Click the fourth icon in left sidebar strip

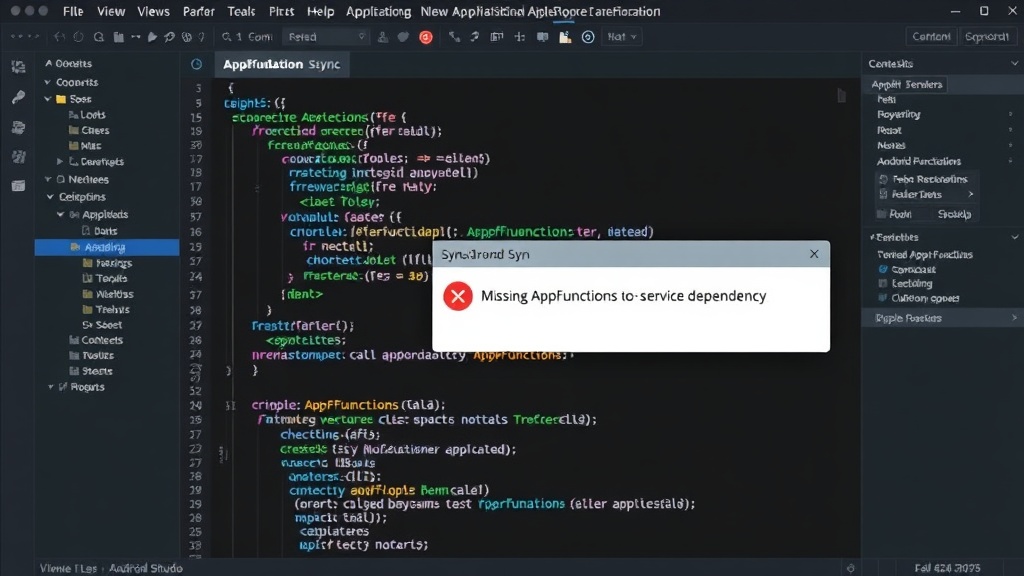coord(18,156)
